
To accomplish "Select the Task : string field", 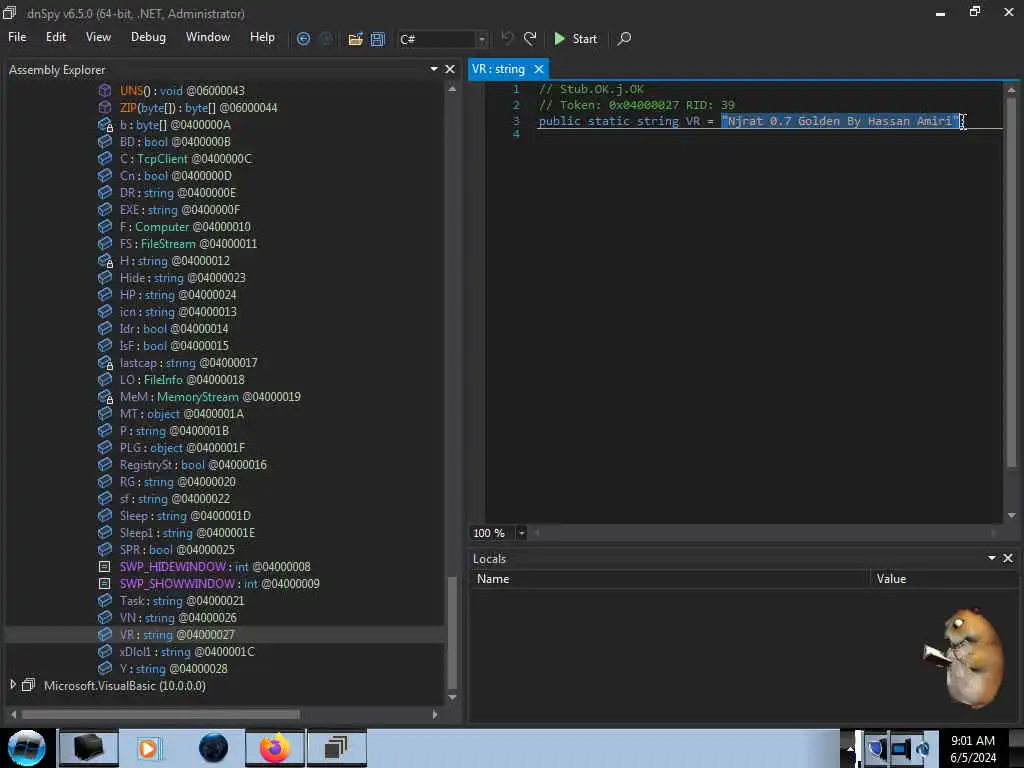I will (x=182, y=600).
